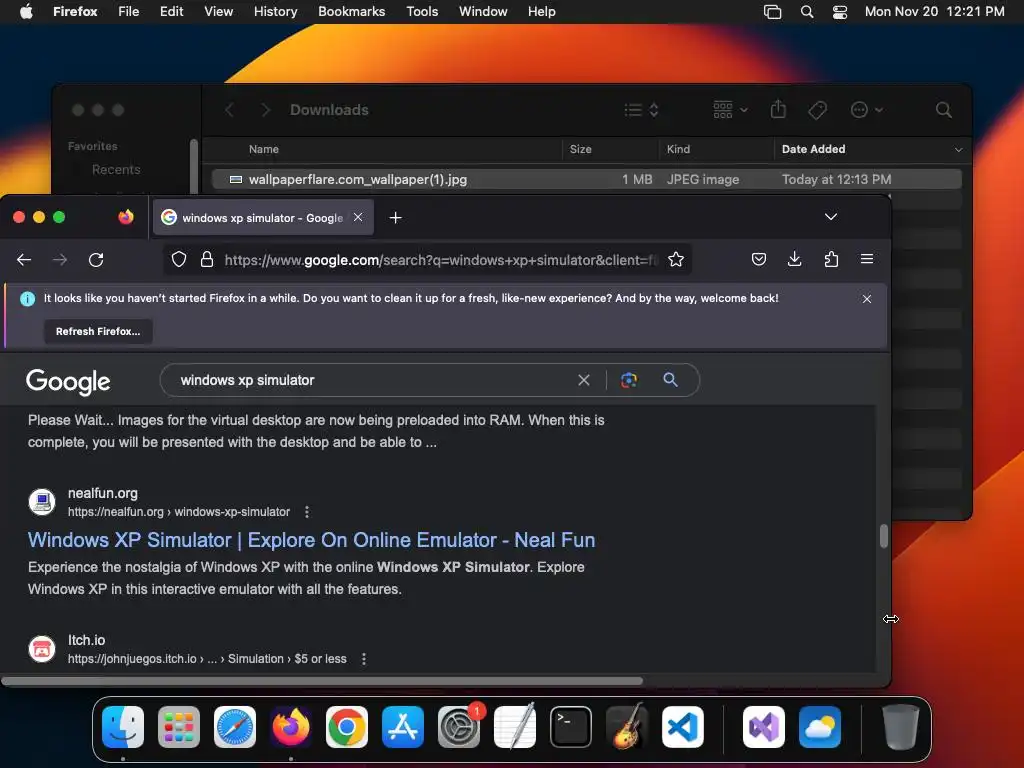Open nealfun.org result options menu
Screen dimensions: 1024x768
307,512
